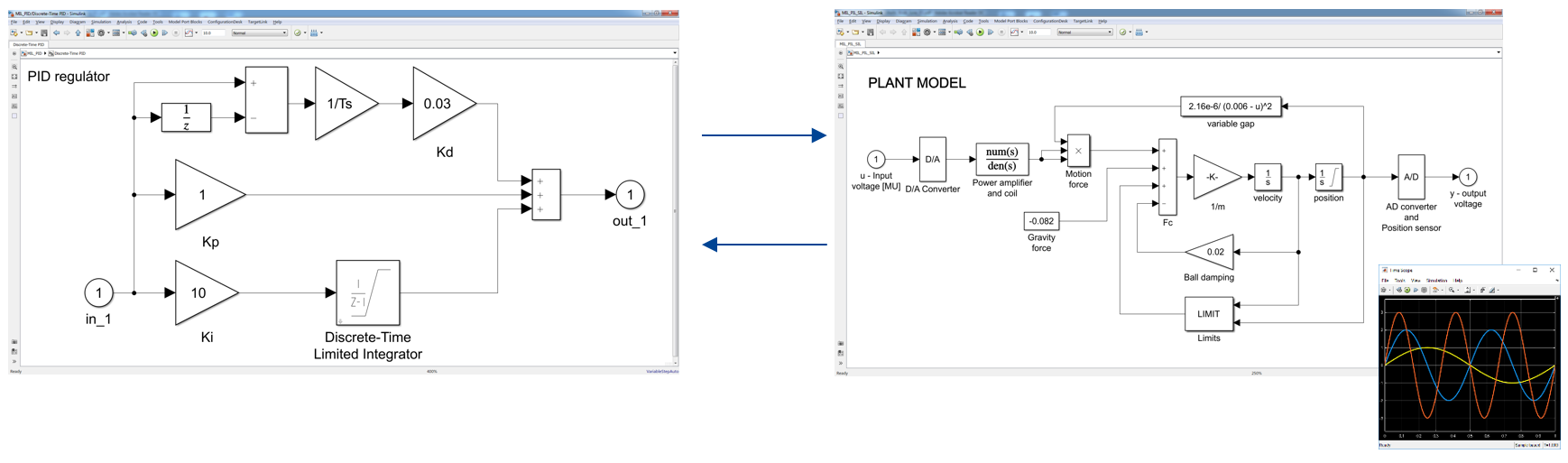Select the 1/Ts gain block
This screenshot has height=463, width=1568.
346,104
